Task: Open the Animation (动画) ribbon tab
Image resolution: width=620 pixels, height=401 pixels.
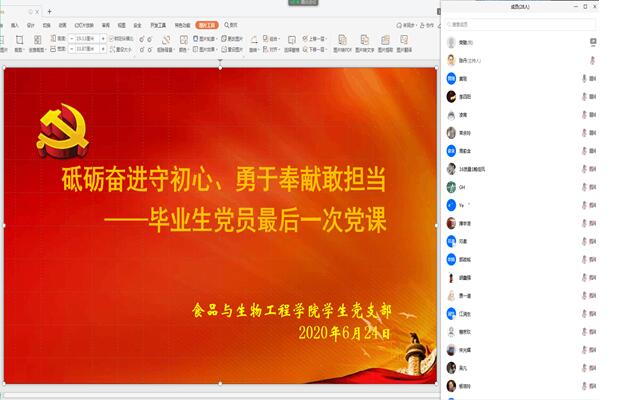Action: point(62,25)
